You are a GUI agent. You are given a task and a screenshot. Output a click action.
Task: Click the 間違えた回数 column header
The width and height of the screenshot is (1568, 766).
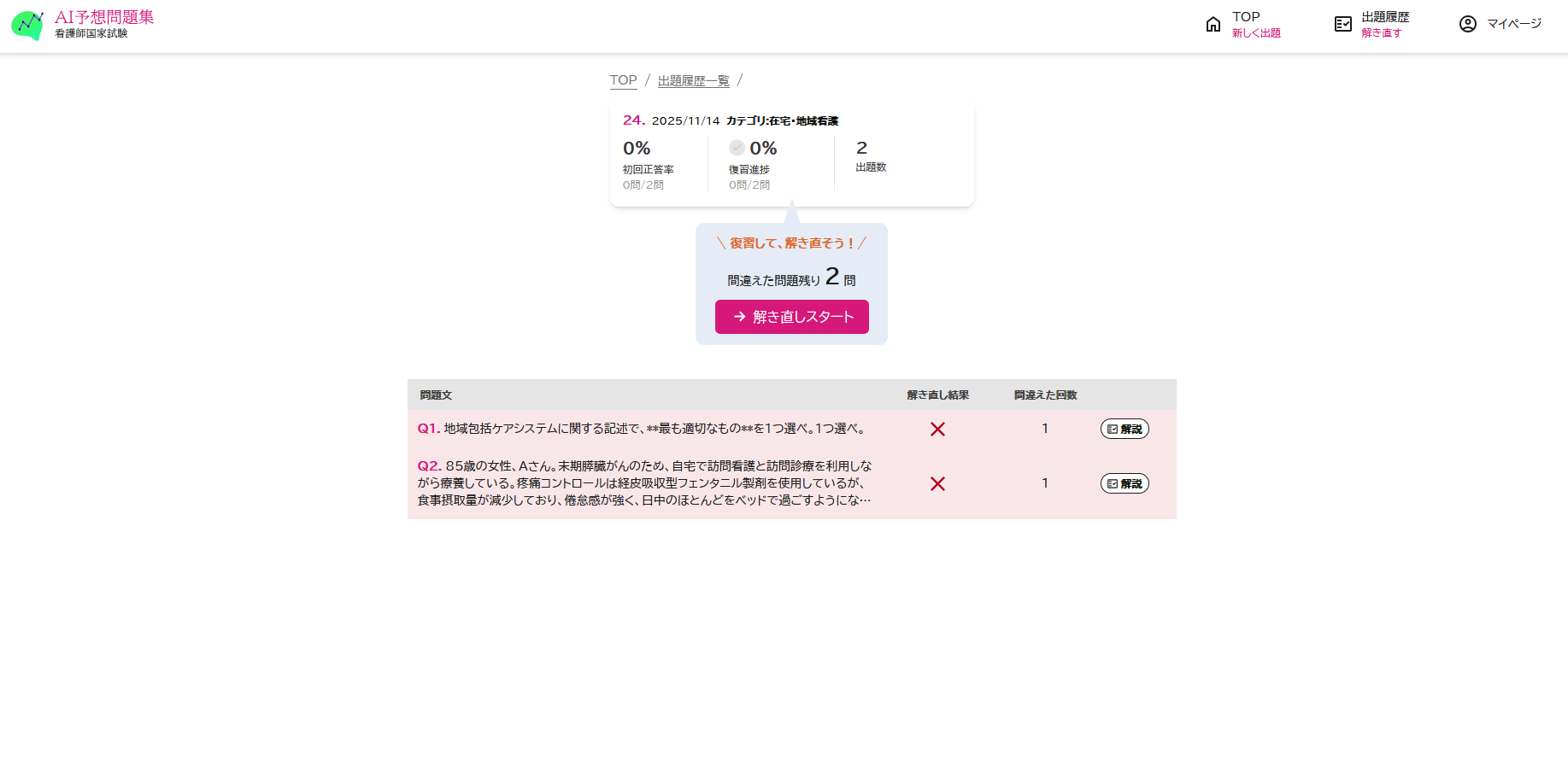[x=1045, y=395]
